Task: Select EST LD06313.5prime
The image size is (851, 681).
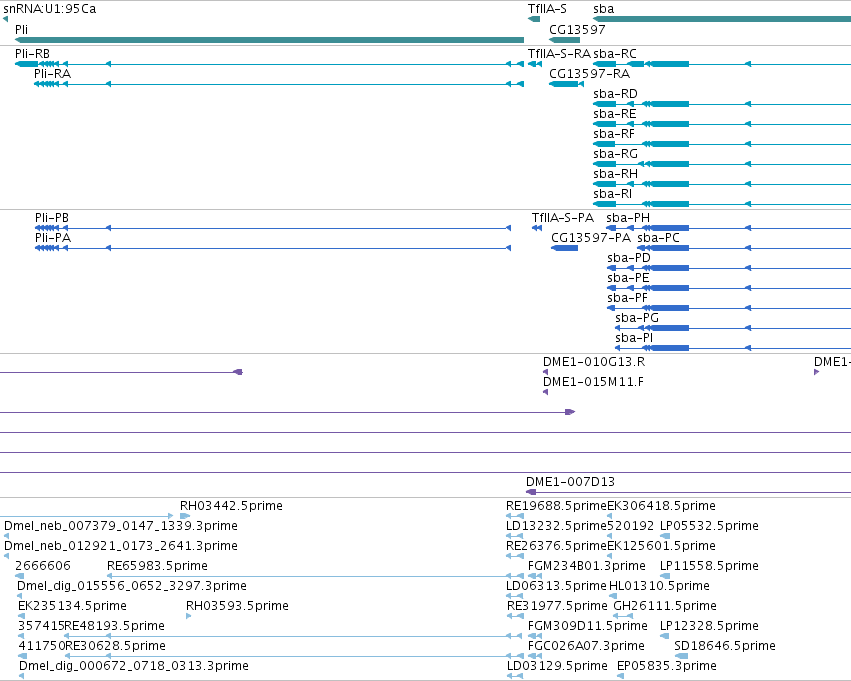Action: (x=515, y=596)
